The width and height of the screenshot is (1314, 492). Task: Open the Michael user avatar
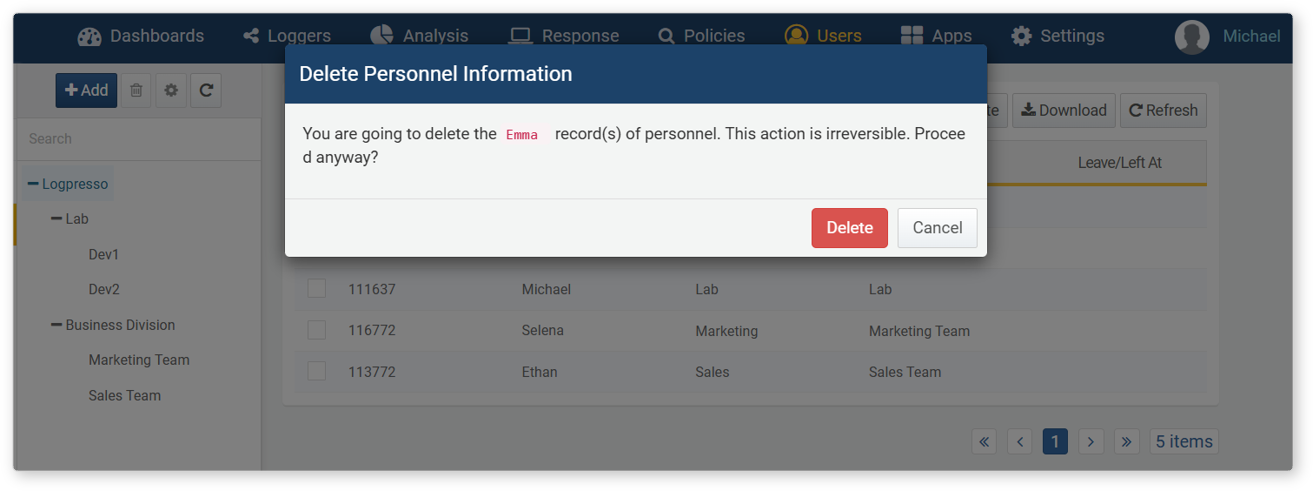click(x=1192, y=36)
